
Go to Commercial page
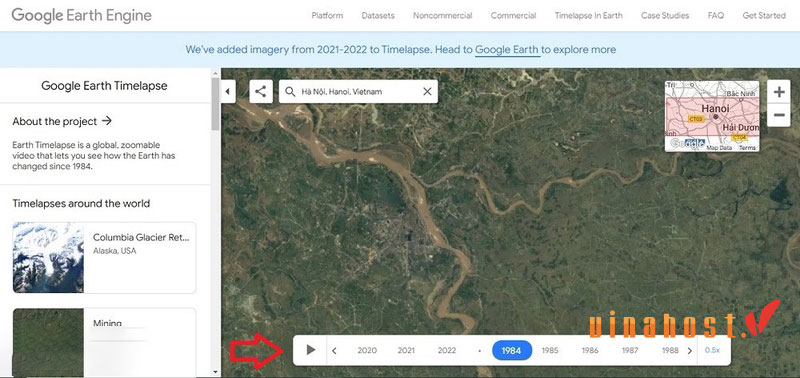coord(513,15)
